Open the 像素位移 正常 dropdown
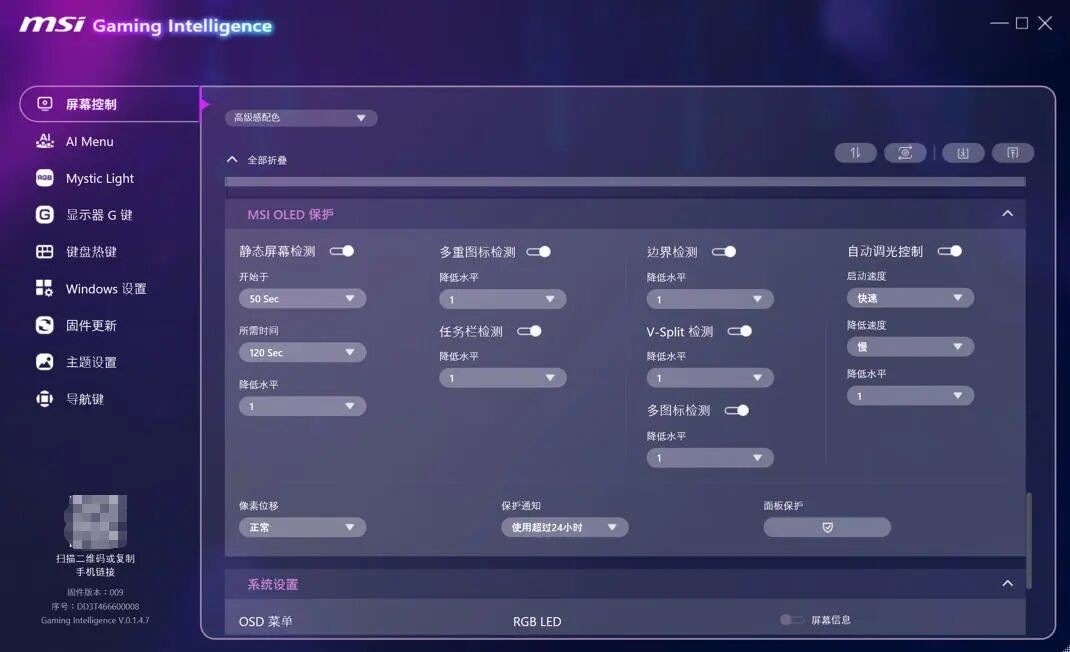Image resolution: width=1070 pixels, height=652 pixels. pyautogui.click(x=302, y=527)
